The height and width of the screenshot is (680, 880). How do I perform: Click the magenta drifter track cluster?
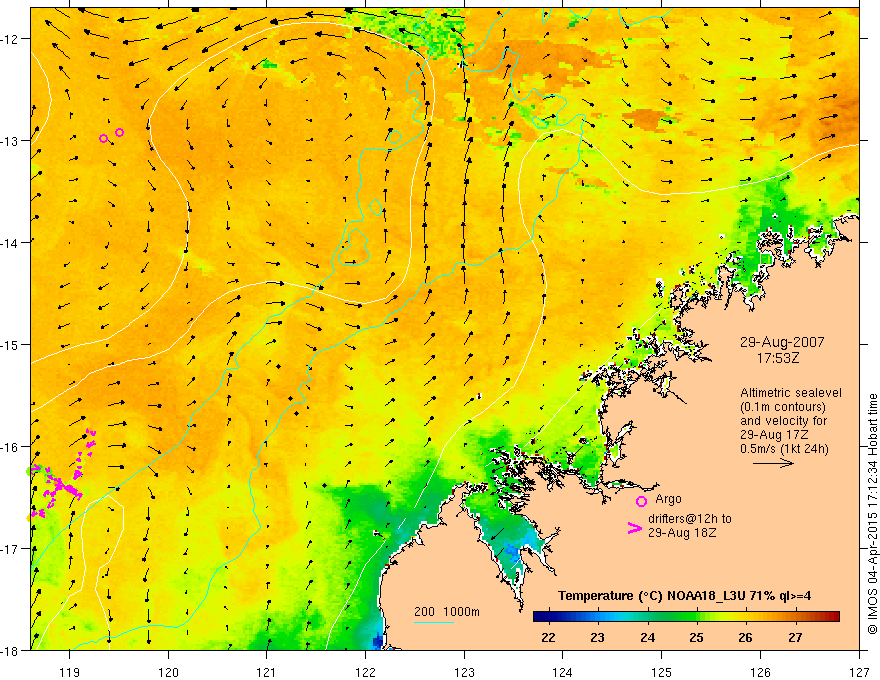tap(63, 474)
